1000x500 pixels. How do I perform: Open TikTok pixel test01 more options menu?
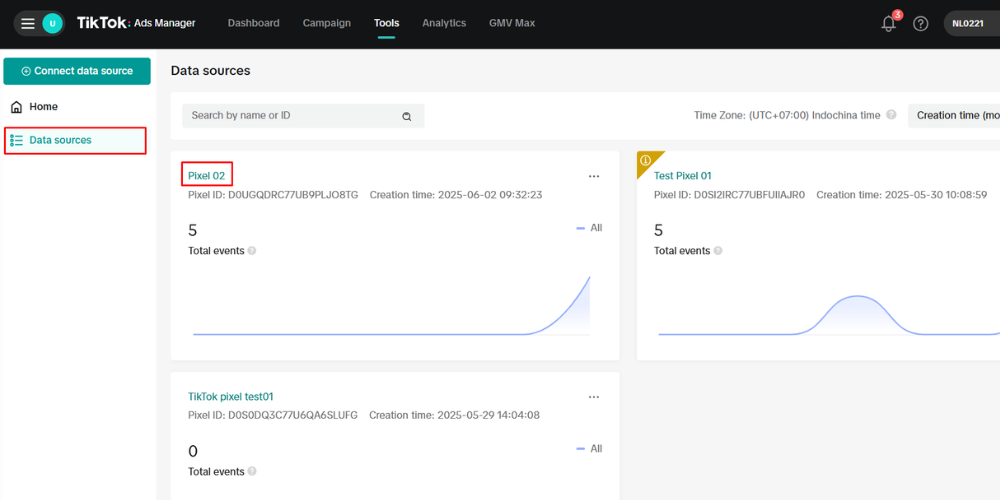(x=594, y=397)
